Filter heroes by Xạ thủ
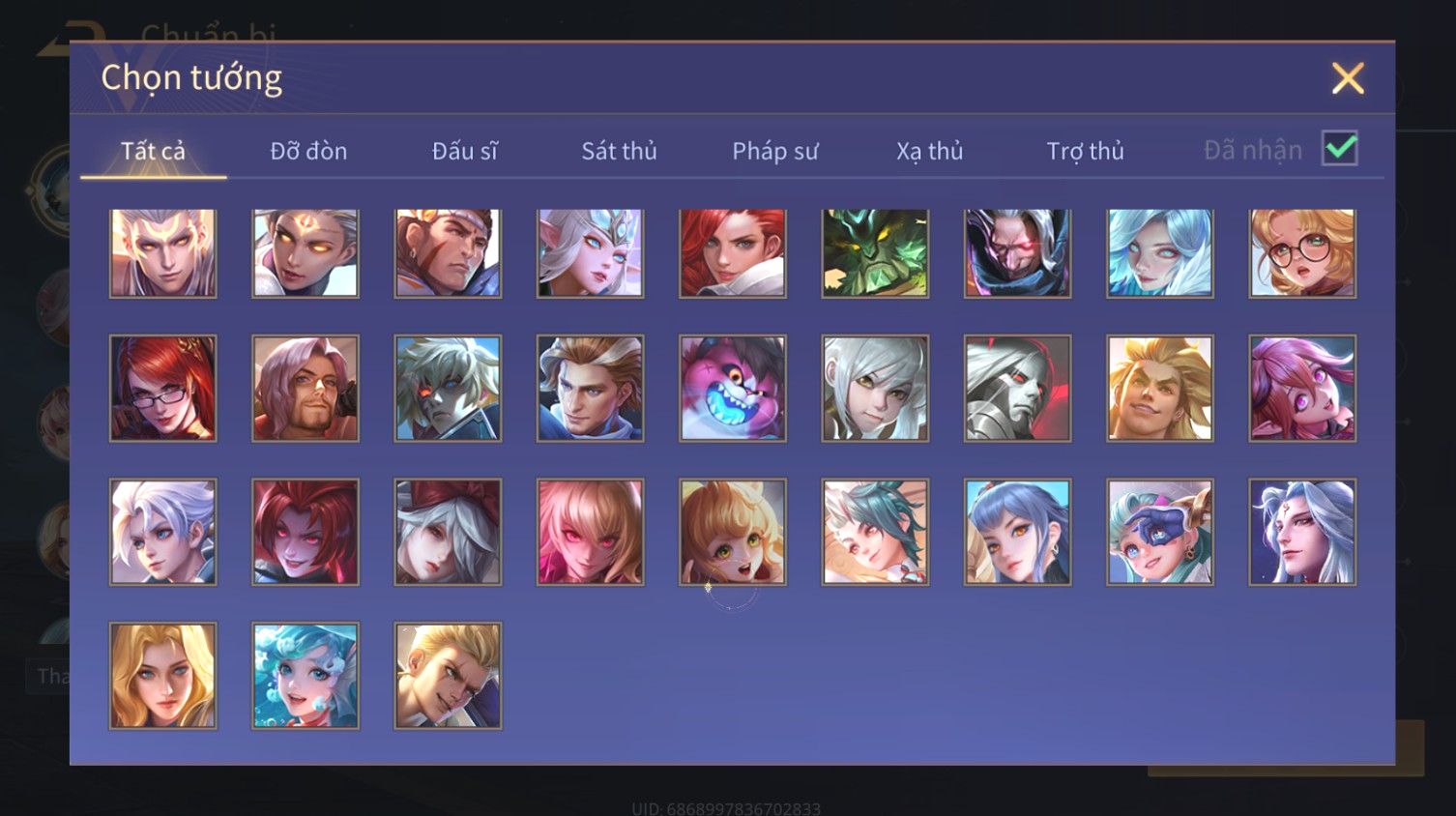The width and height of the screenshot is (1456, 816). point(929,151)
